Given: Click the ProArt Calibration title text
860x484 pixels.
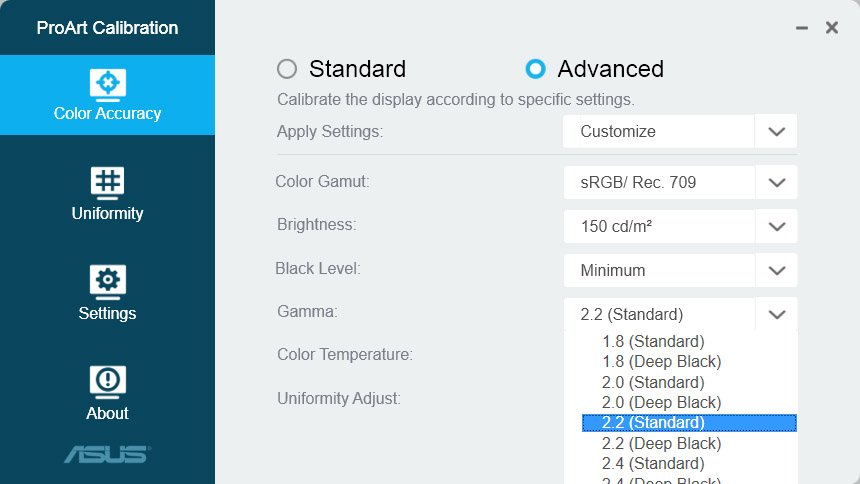Looking at the screenshot, I should click(x=108, y=28).
